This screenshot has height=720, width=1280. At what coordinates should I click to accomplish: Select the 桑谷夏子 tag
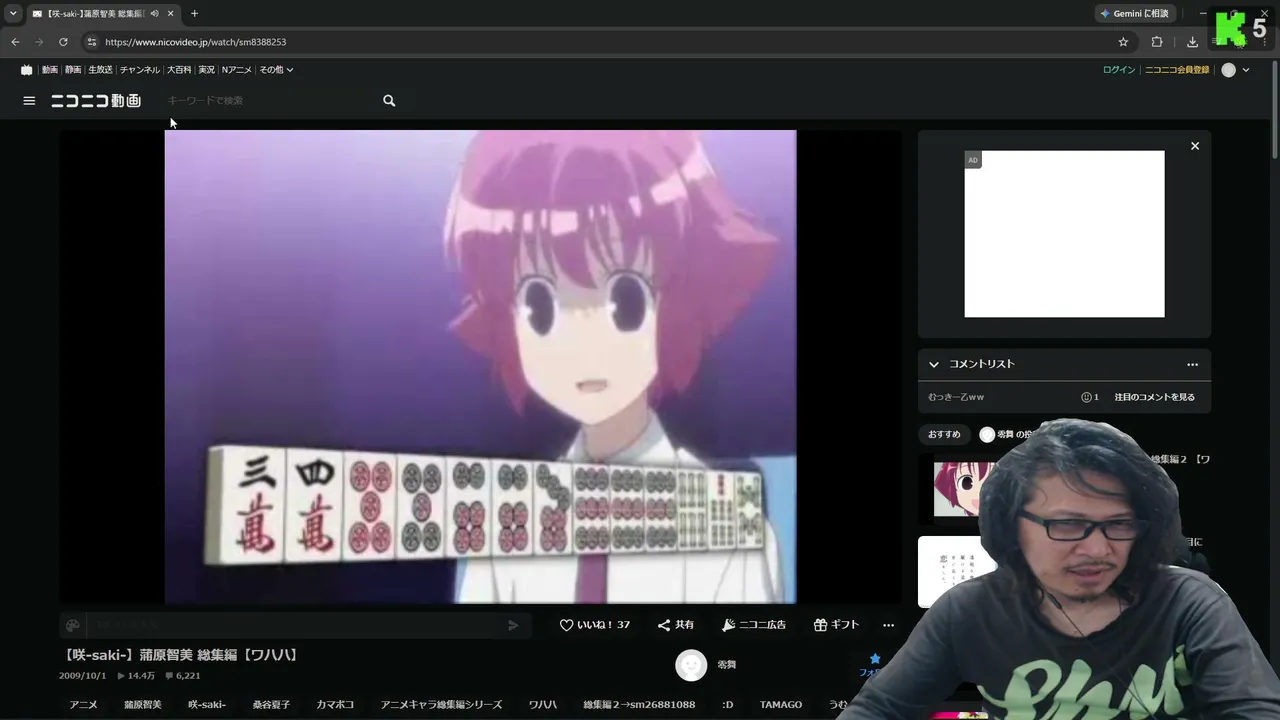(271, 705)
